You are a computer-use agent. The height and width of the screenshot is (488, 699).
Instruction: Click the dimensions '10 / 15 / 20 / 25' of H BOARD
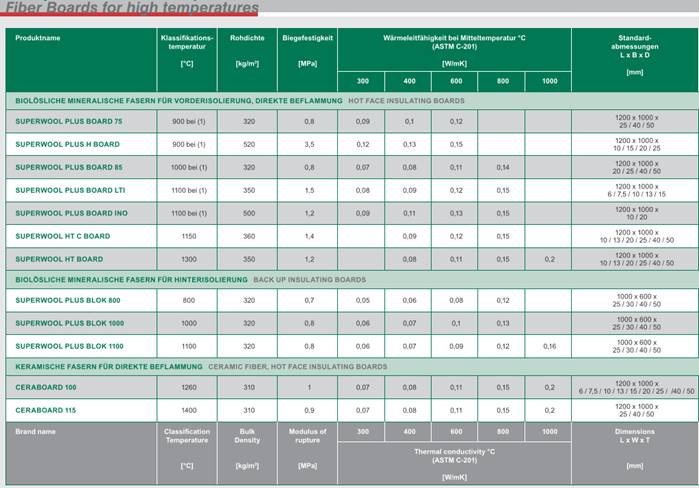tap(636, 148)
